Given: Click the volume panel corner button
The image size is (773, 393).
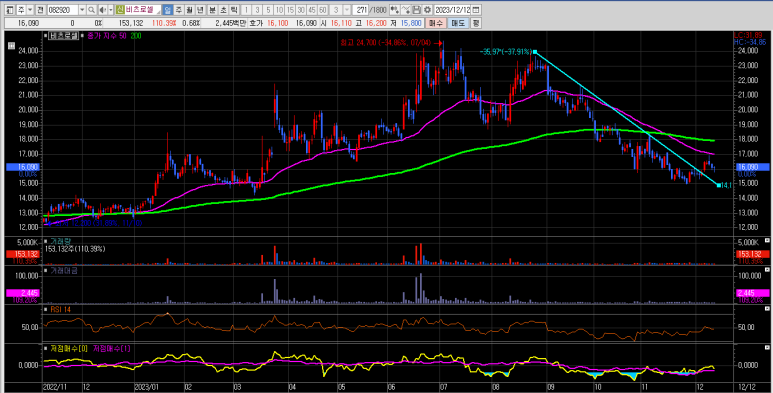Looking at the screenshot, I should (x=768, y=241).
